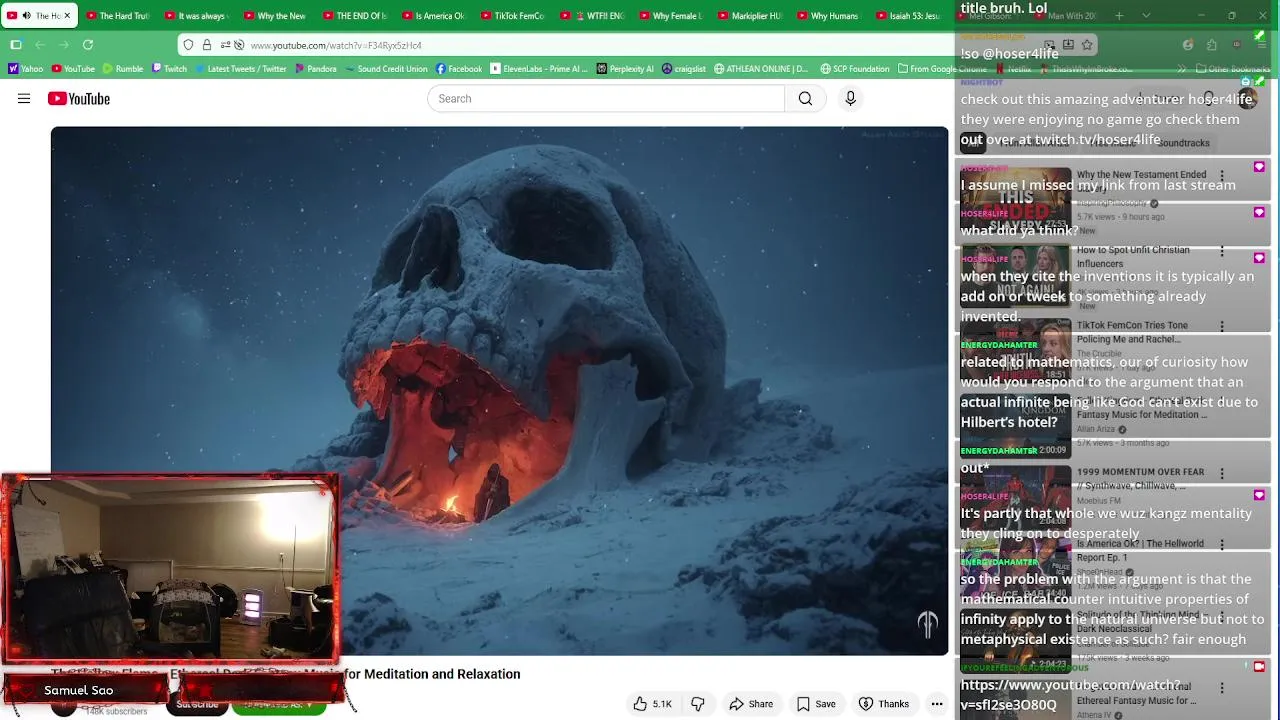The width and height of the screenshot is (1280, 720).
Task: Open 'TikTok FemCon Tries Tone Policing' video title
Action: pos(1132,332)
